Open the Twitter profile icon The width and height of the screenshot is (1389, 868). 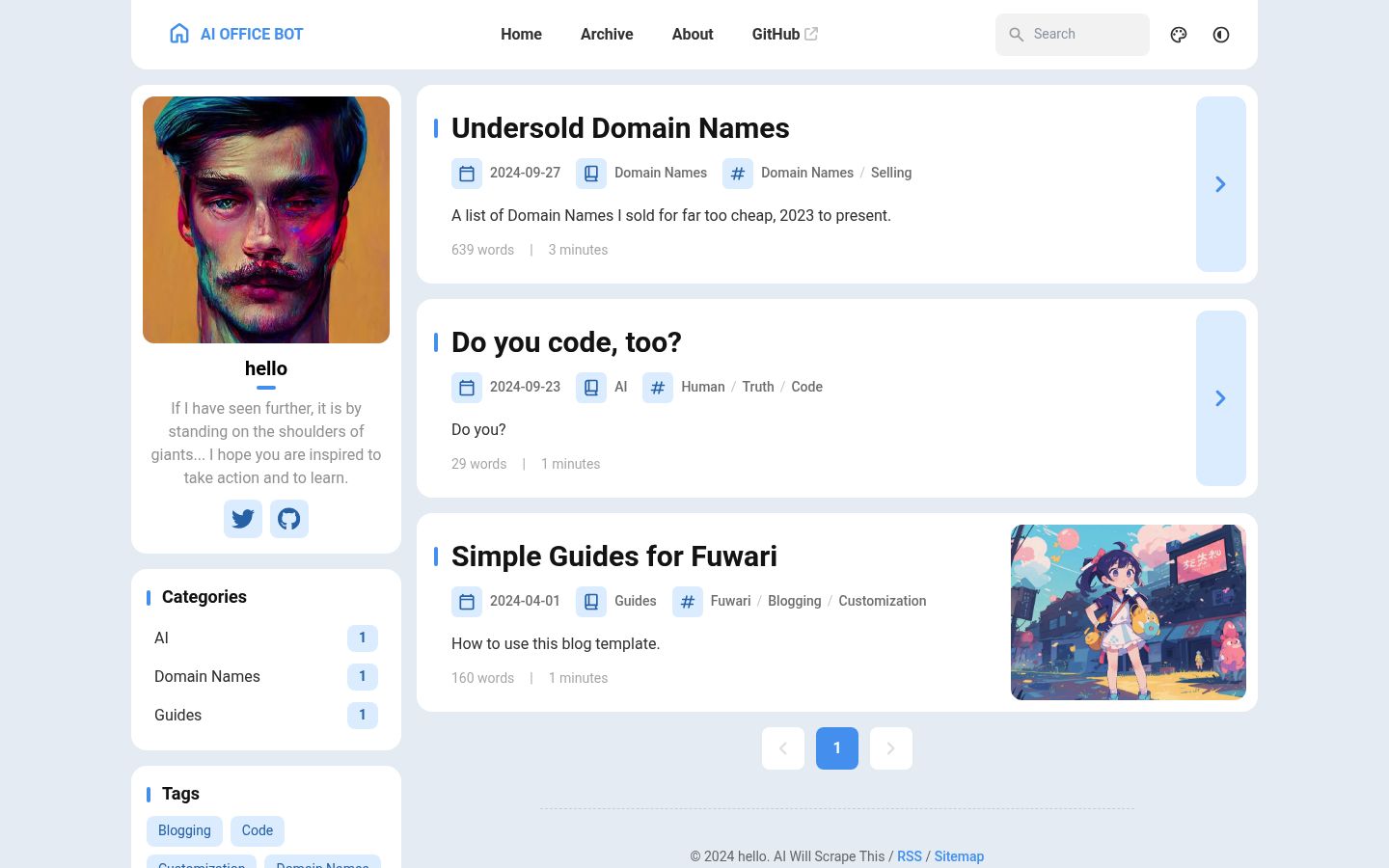[x=243, y=519]
